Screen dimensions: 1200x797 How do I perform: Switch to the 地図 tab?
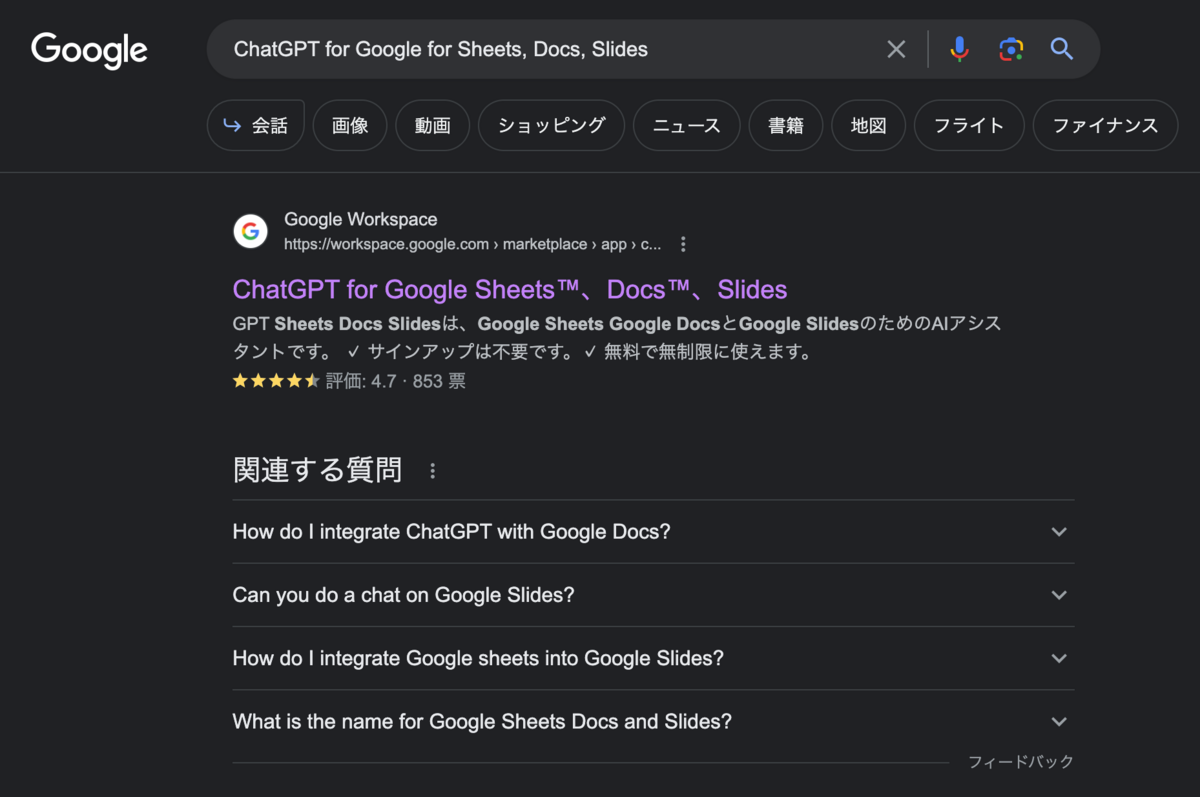coord(868,125)
